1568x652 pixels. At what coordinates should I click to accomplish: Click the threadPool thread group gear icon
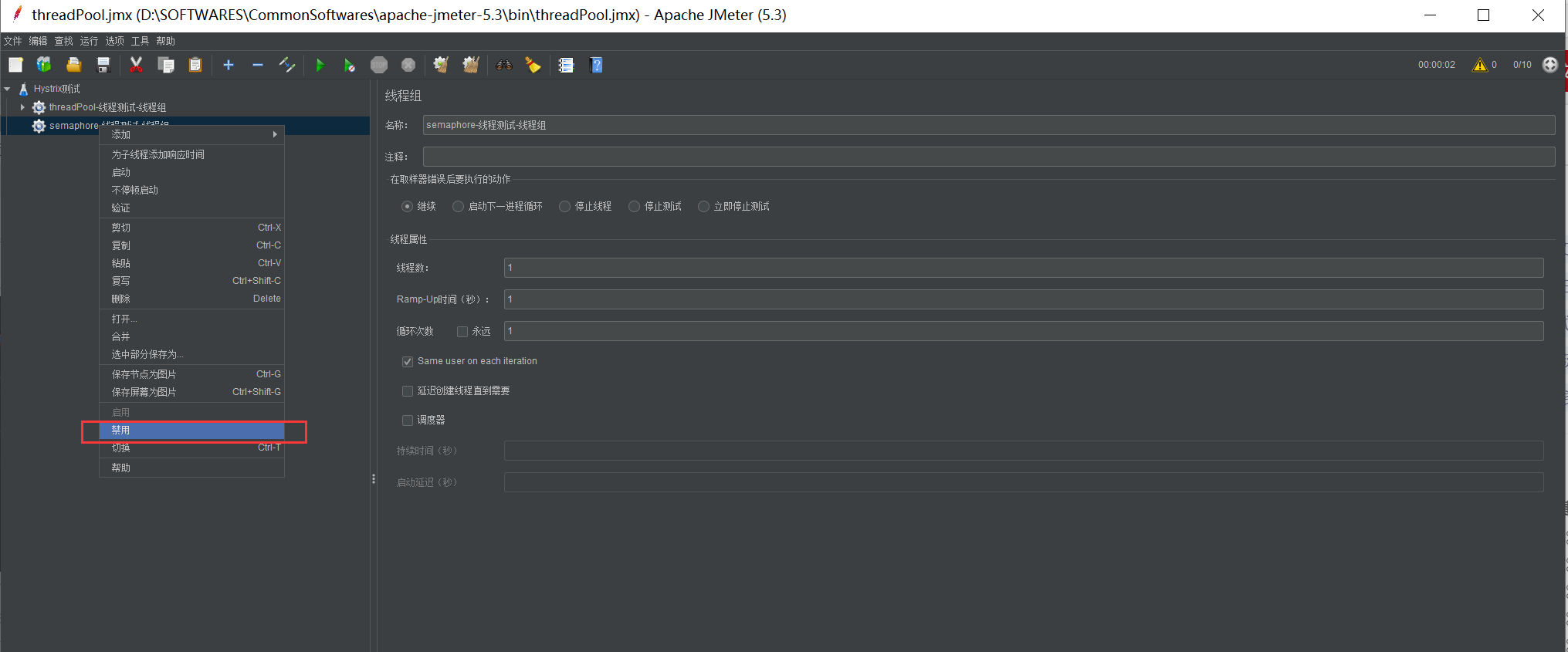39,107
